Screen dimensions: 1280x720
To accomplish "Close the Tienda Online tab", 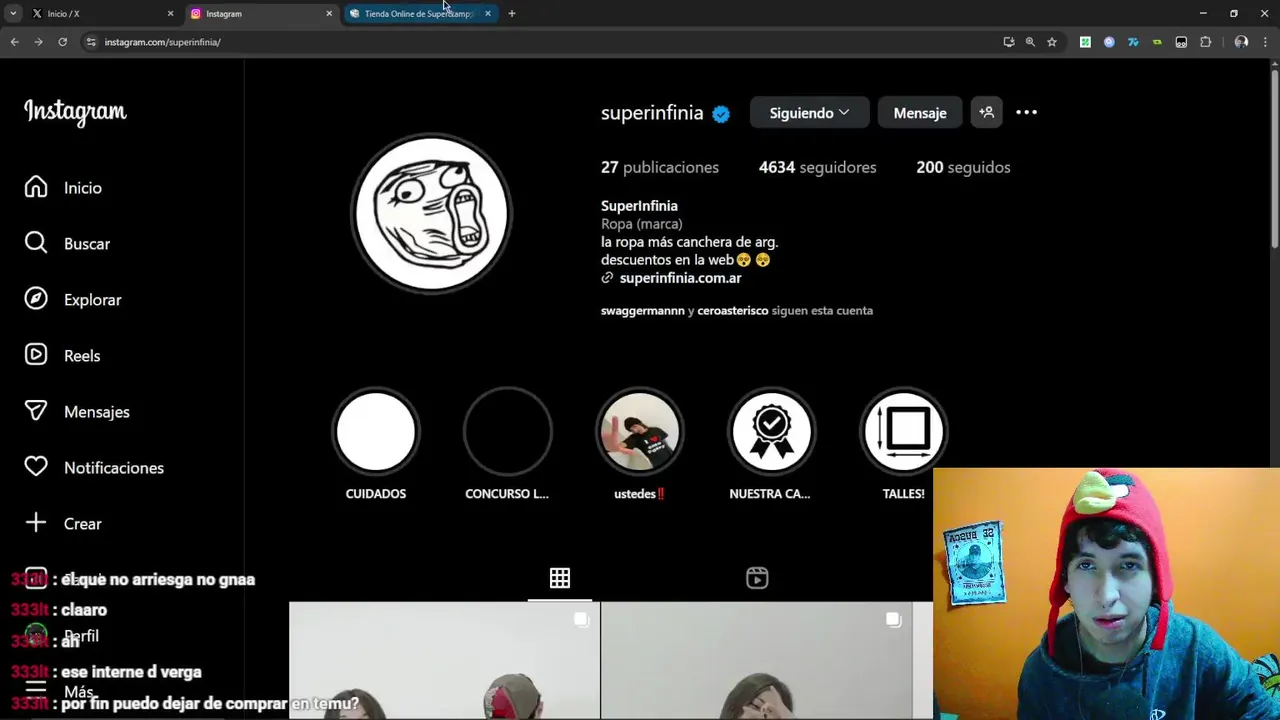I will coord(488,13).
